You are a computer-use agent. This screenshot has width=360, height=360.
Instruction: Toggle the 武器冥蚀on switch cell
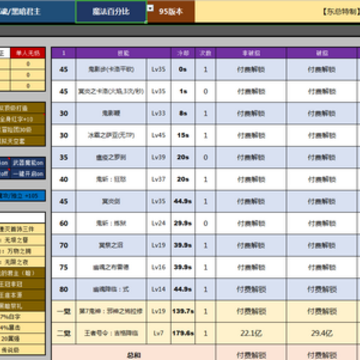pos(28,163)
